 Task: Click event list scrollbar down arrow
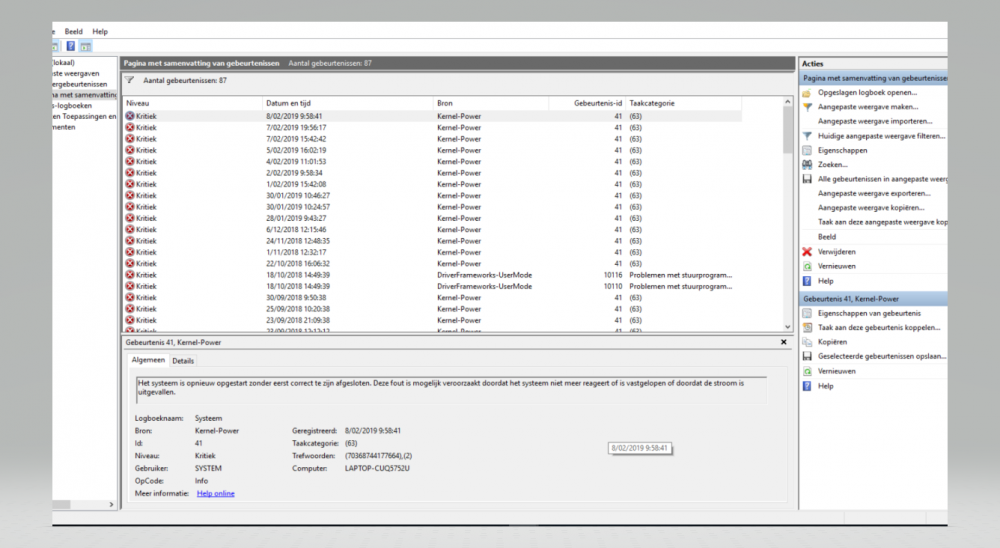click(788, 327)
